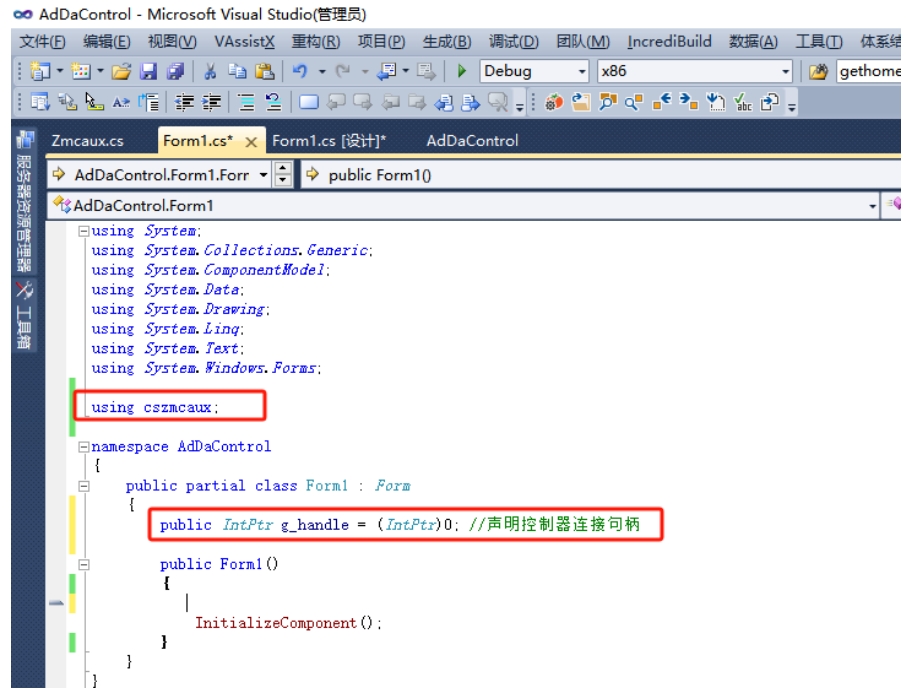The image size is (910, 699).
Task: Click the Undo arrow icon
Action: pos(299,71)
